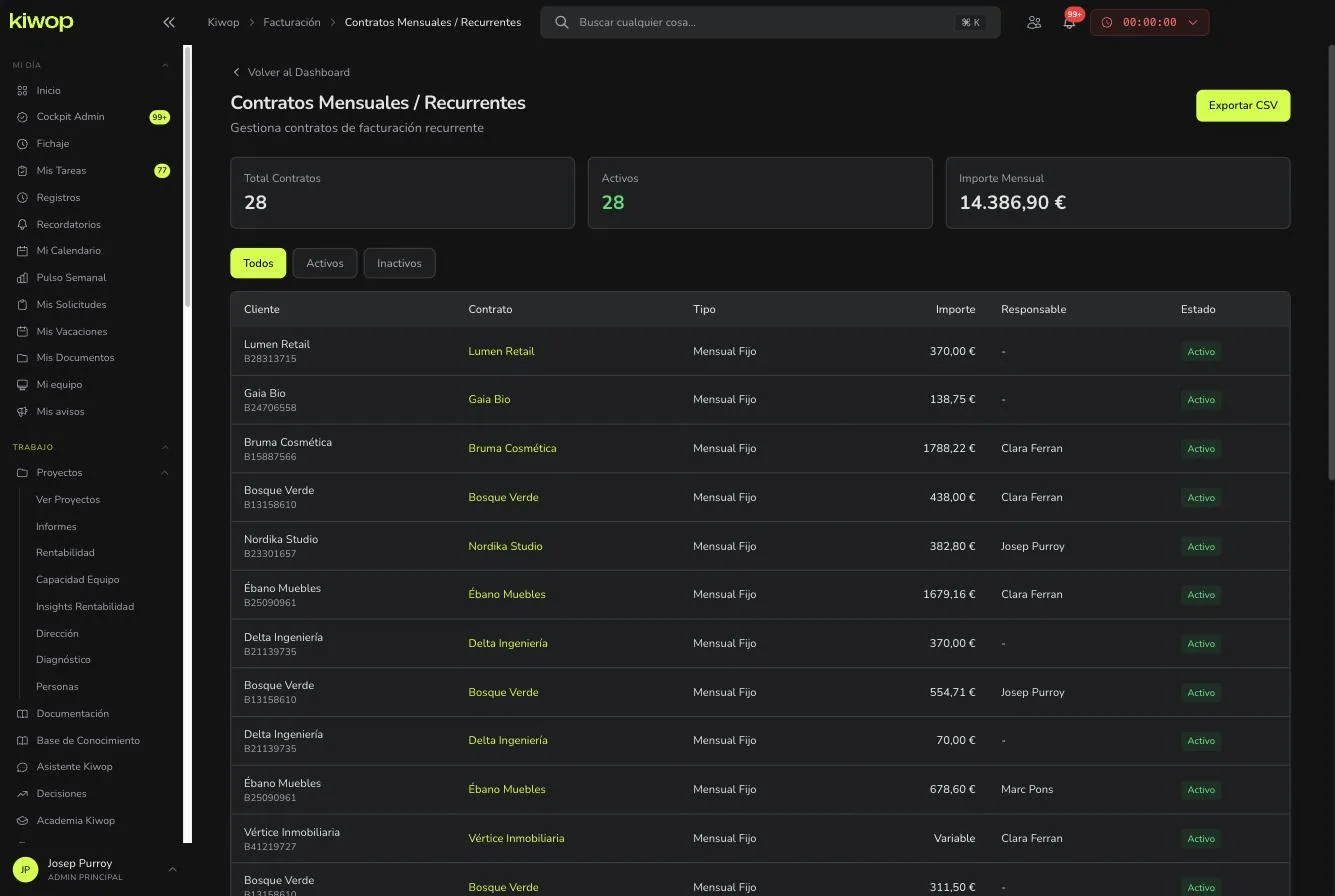The image size is (1335, 896).
Task: Select the Inactivos filter tab
Action: pyautogui.click(x=399, y=263)
